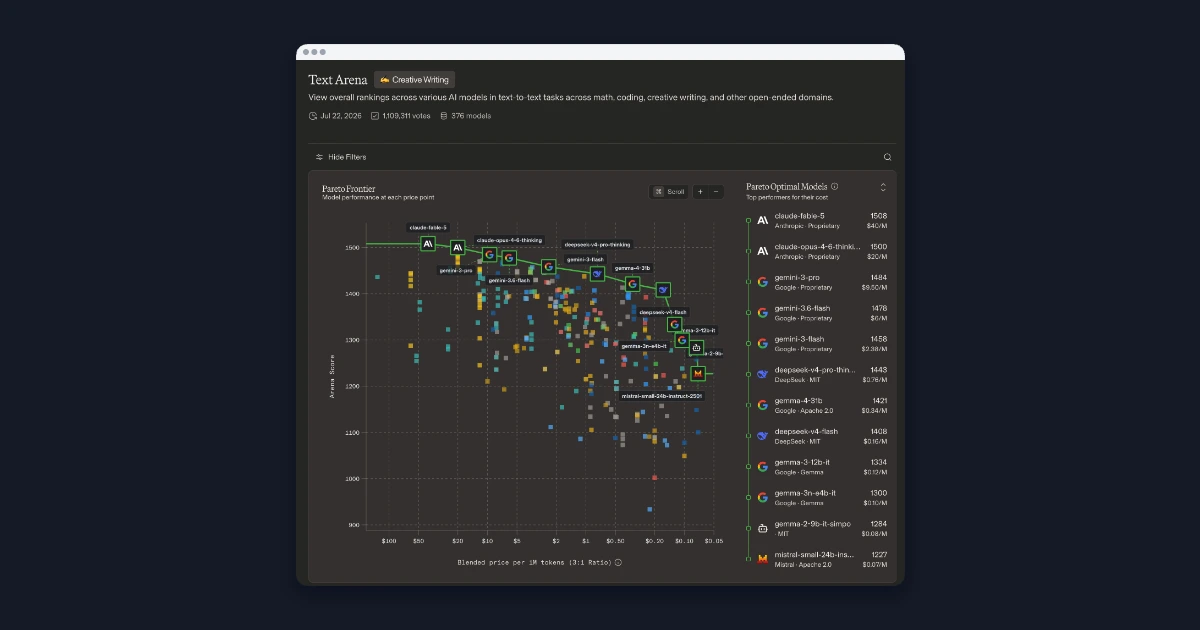Select the gemini-3.6-flash Google marker on the frontier
This screenshot has width=1200, height=630.
coord(509,258)
